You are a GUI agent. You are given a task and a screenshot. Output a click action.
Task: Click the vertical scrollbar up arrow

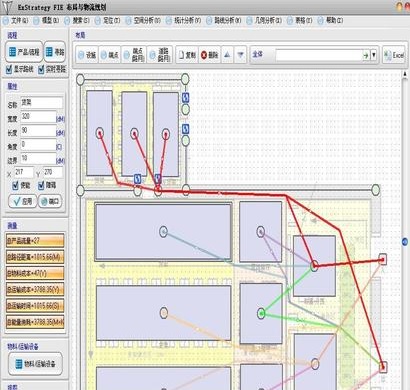405,74
